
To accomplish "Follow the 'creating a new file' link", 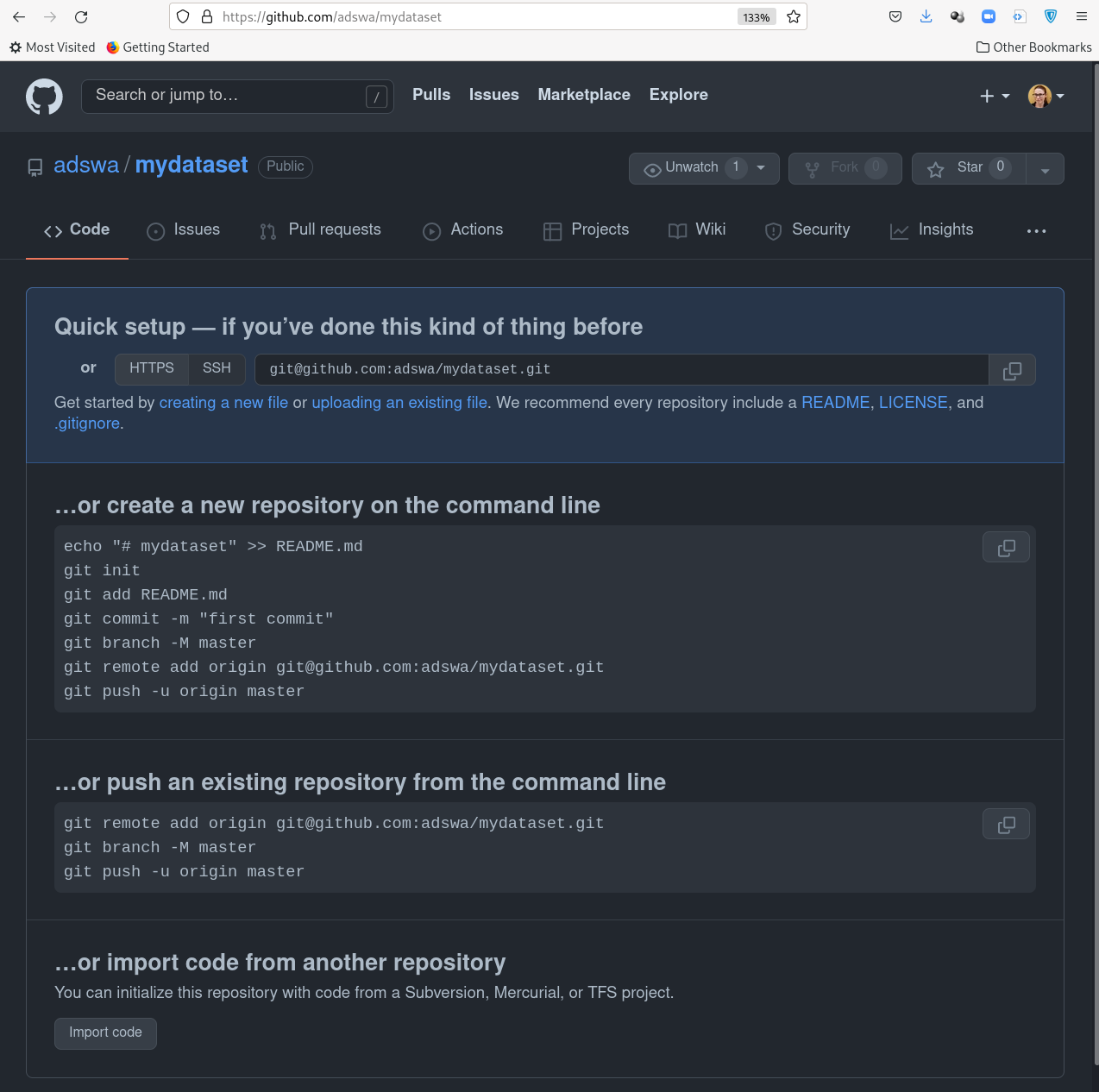I will [x=223, y=403].
